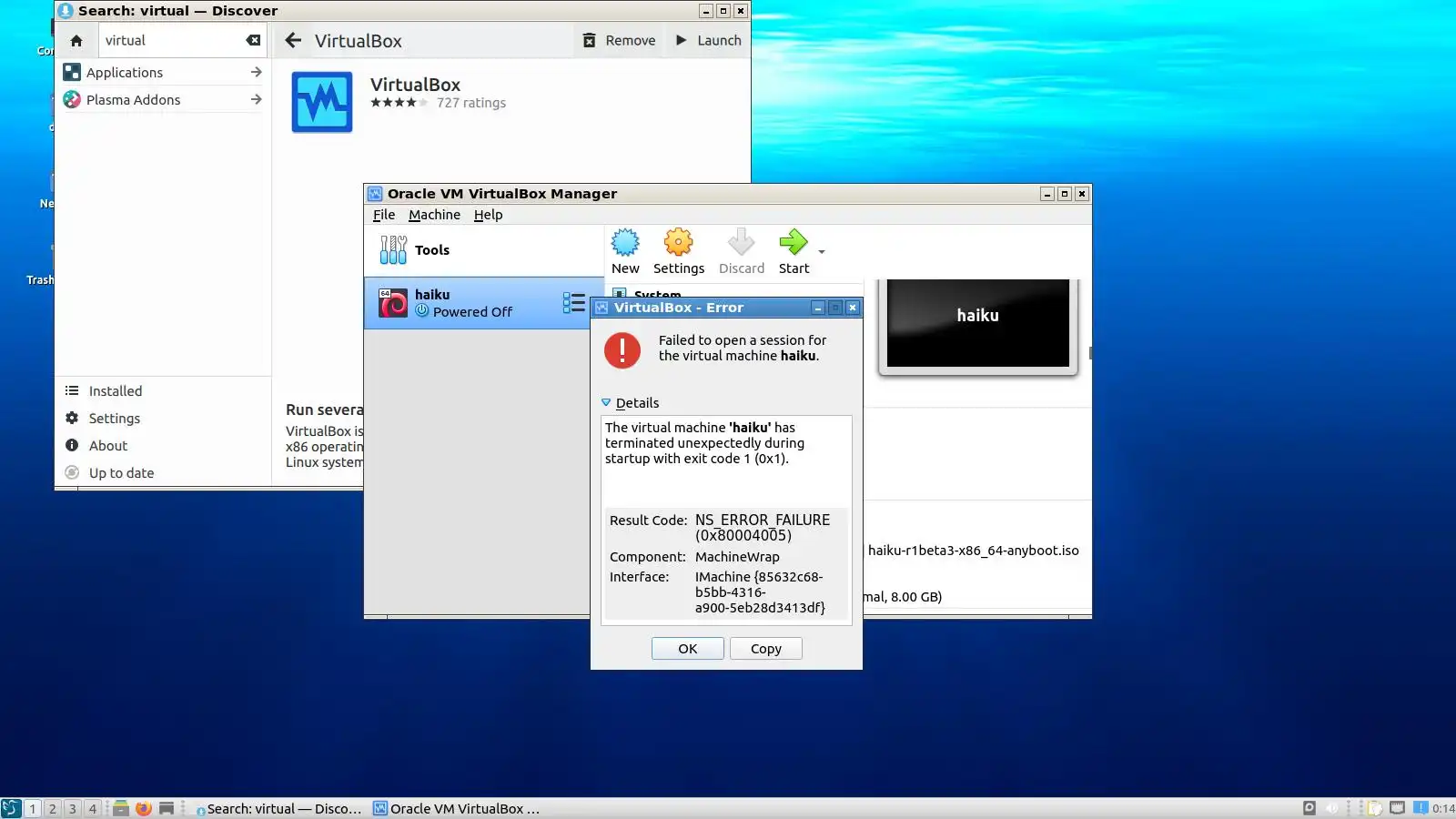Switch to virtual desktop 1

(x=33, y=808)
